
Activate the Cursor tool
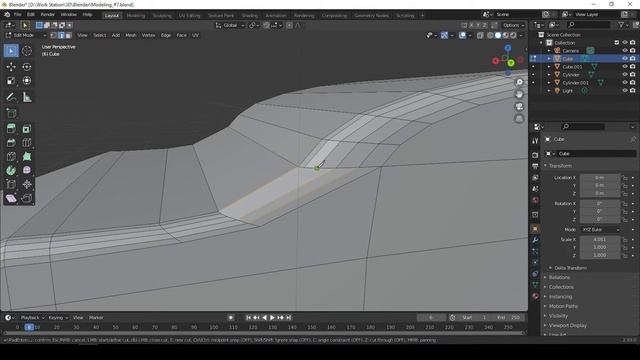27,51
